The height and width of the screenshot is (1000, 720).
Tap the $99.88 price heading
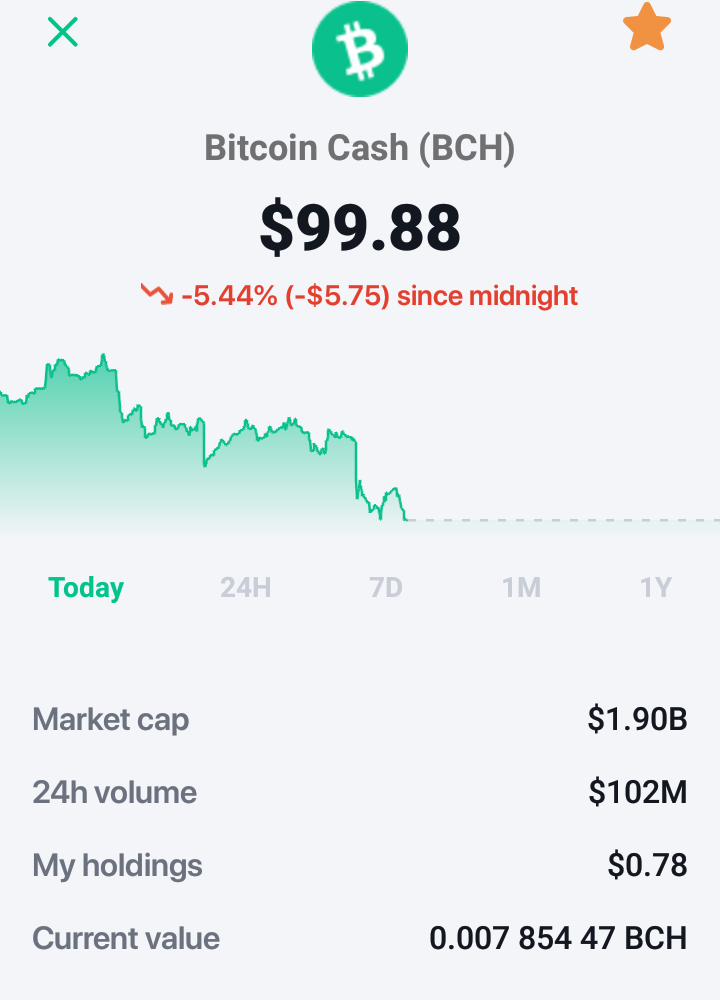(360, 227)
